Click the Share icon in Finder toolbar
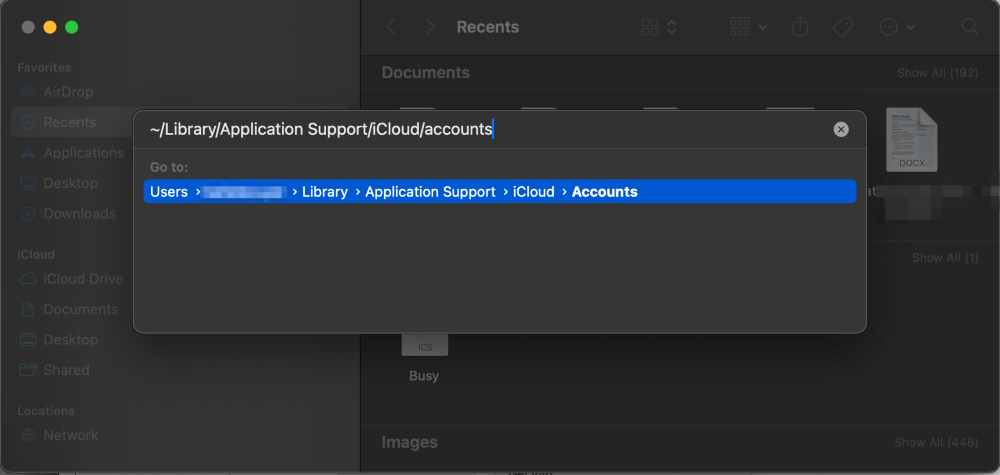The height and width of the screenshot is (475, 1000). pos(800,27)
